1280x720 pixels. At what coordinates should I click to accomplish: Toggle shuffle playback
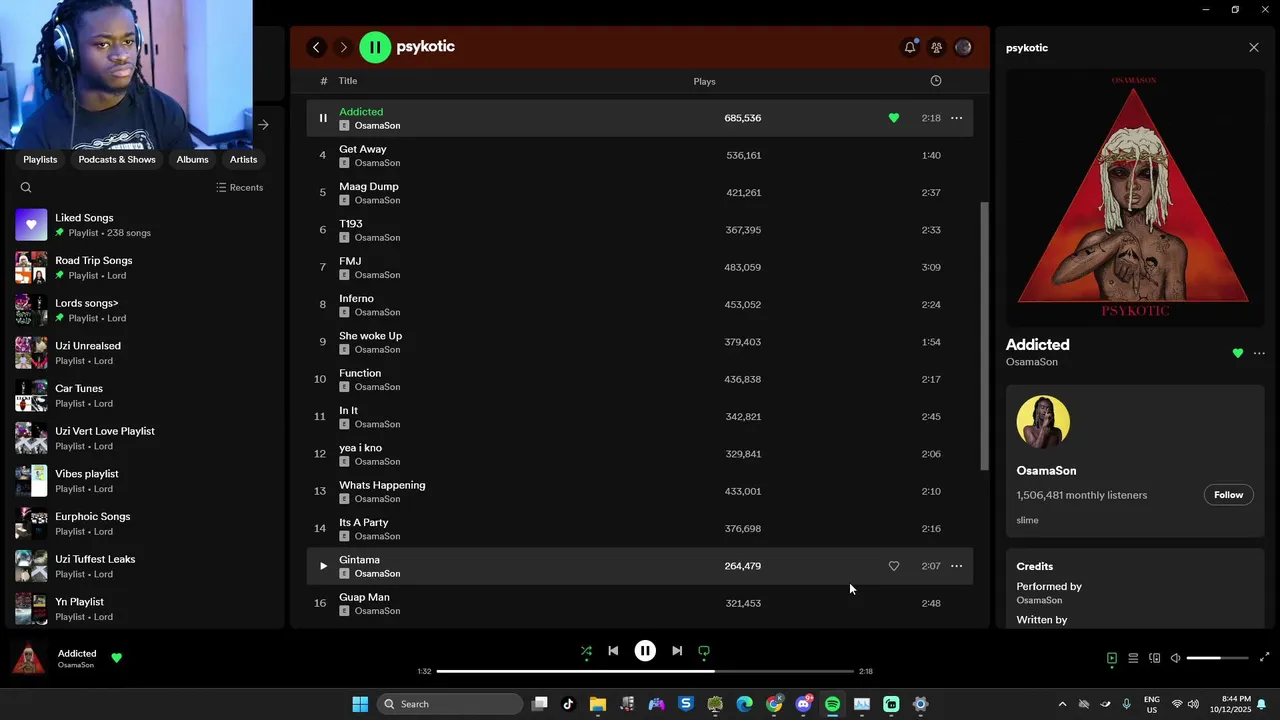tap(586, 651)
